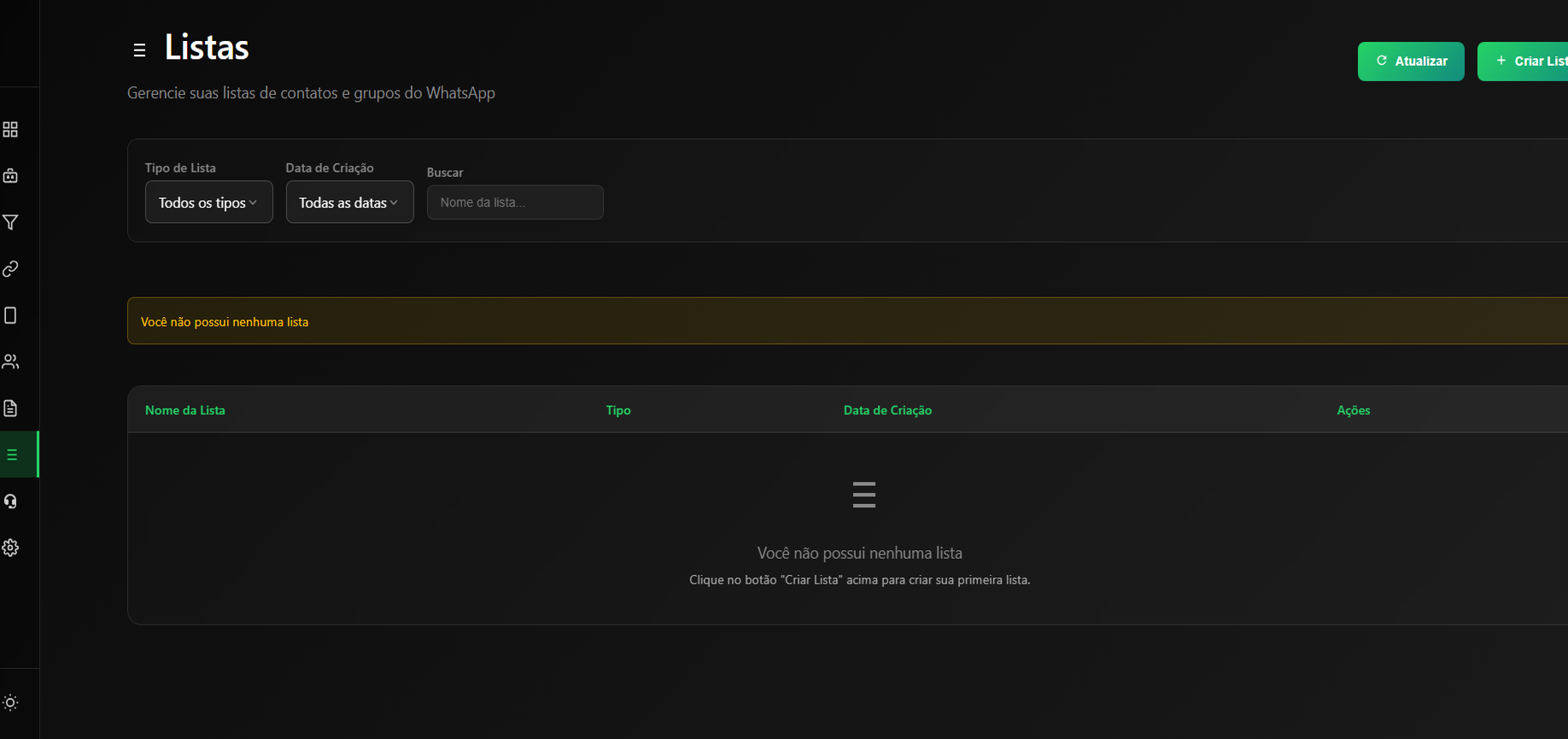Click the Nome da Lista column header

pos(185,410)
